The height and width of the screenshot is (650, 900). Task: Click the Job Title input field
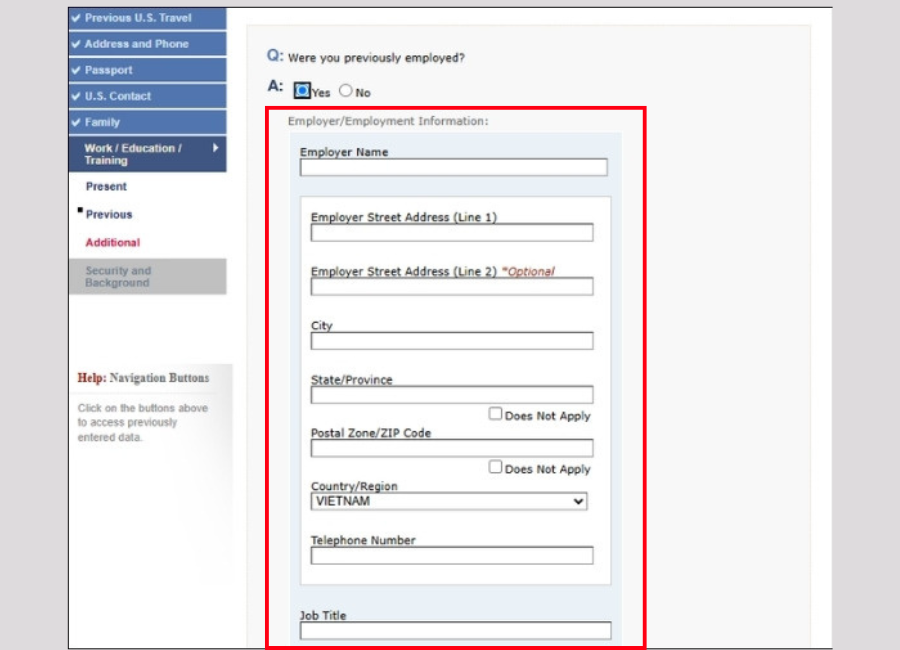pyautogui.click(x=455, y=630)
